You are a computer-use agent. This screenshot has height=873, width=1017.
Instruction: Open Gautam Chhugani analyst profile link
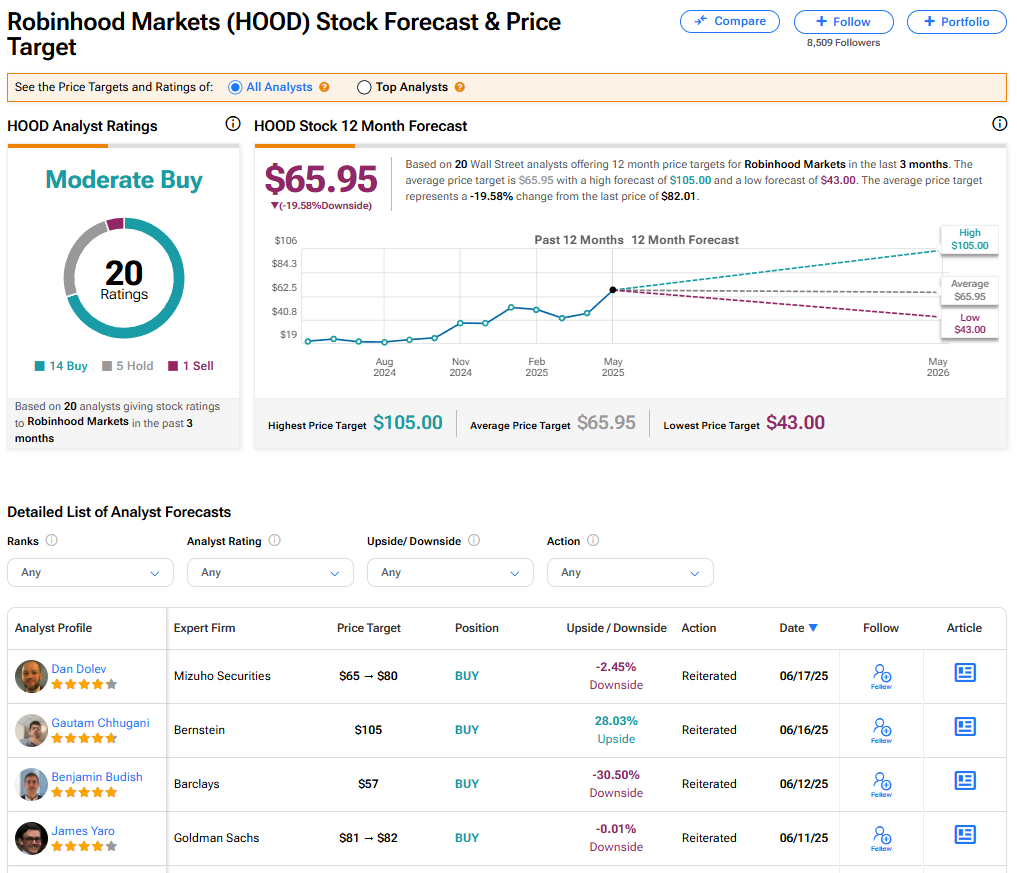point(101,722)
